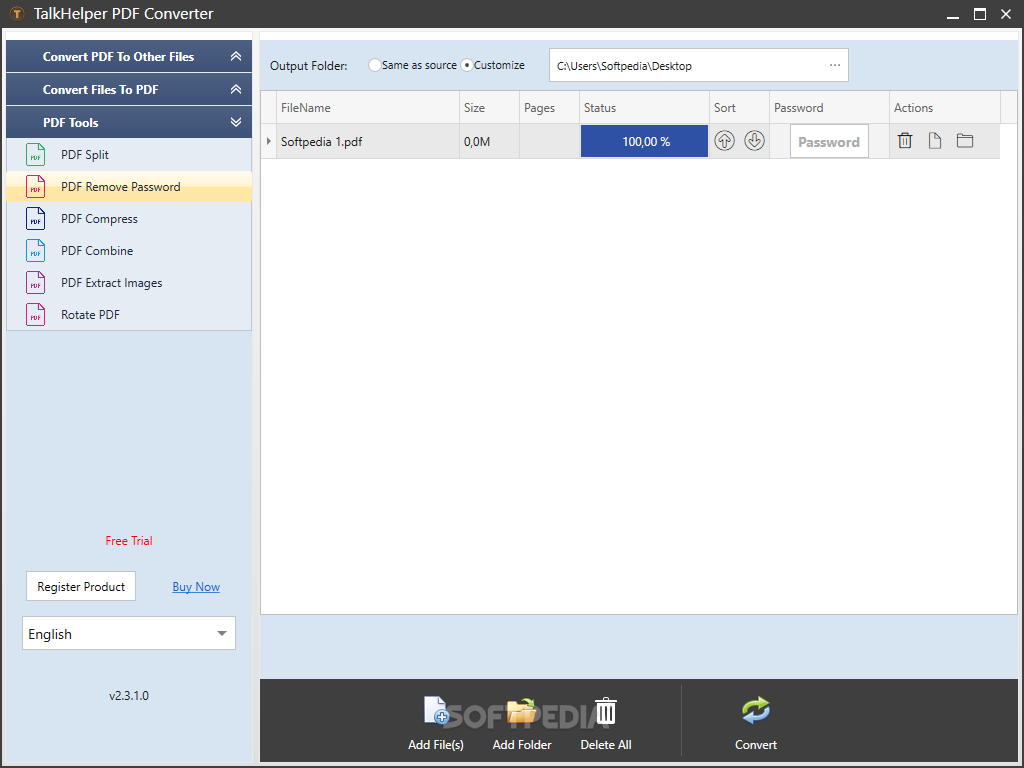The image size is (1024, 768).
Task: Maximize the TalkHelper window
Action: pos(980,14)
